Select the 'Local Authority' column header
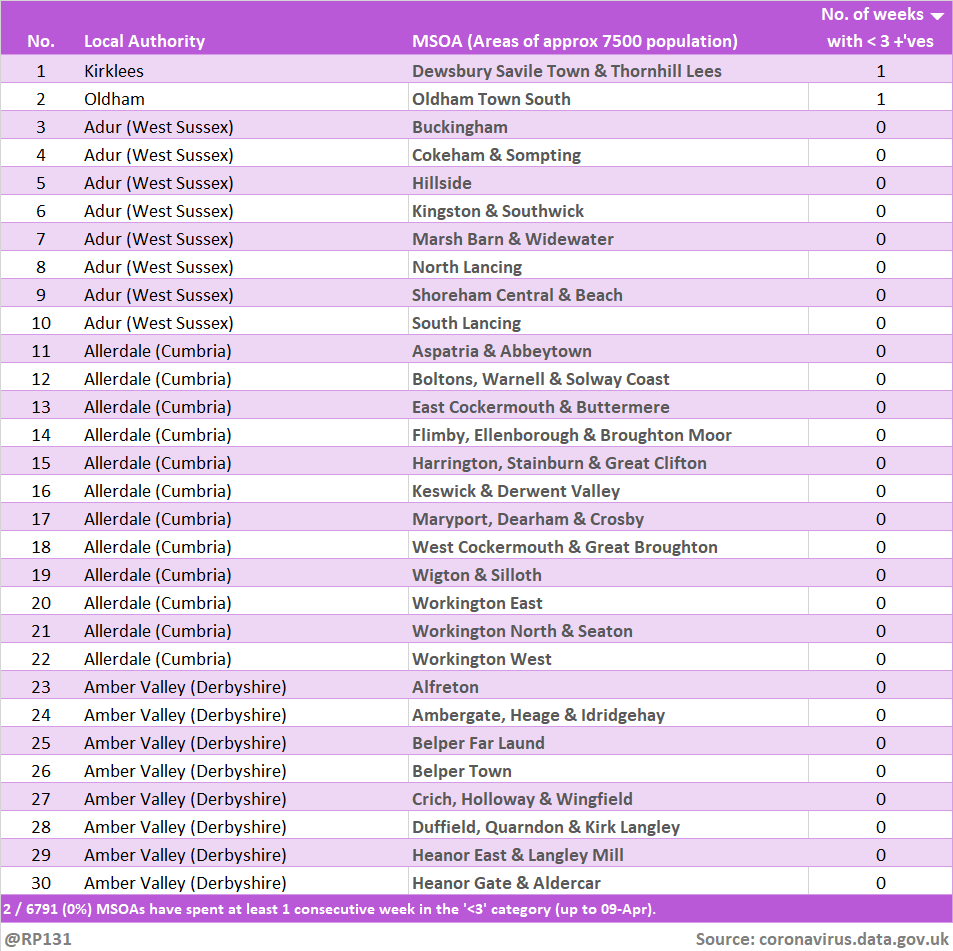 click(144, 41)
